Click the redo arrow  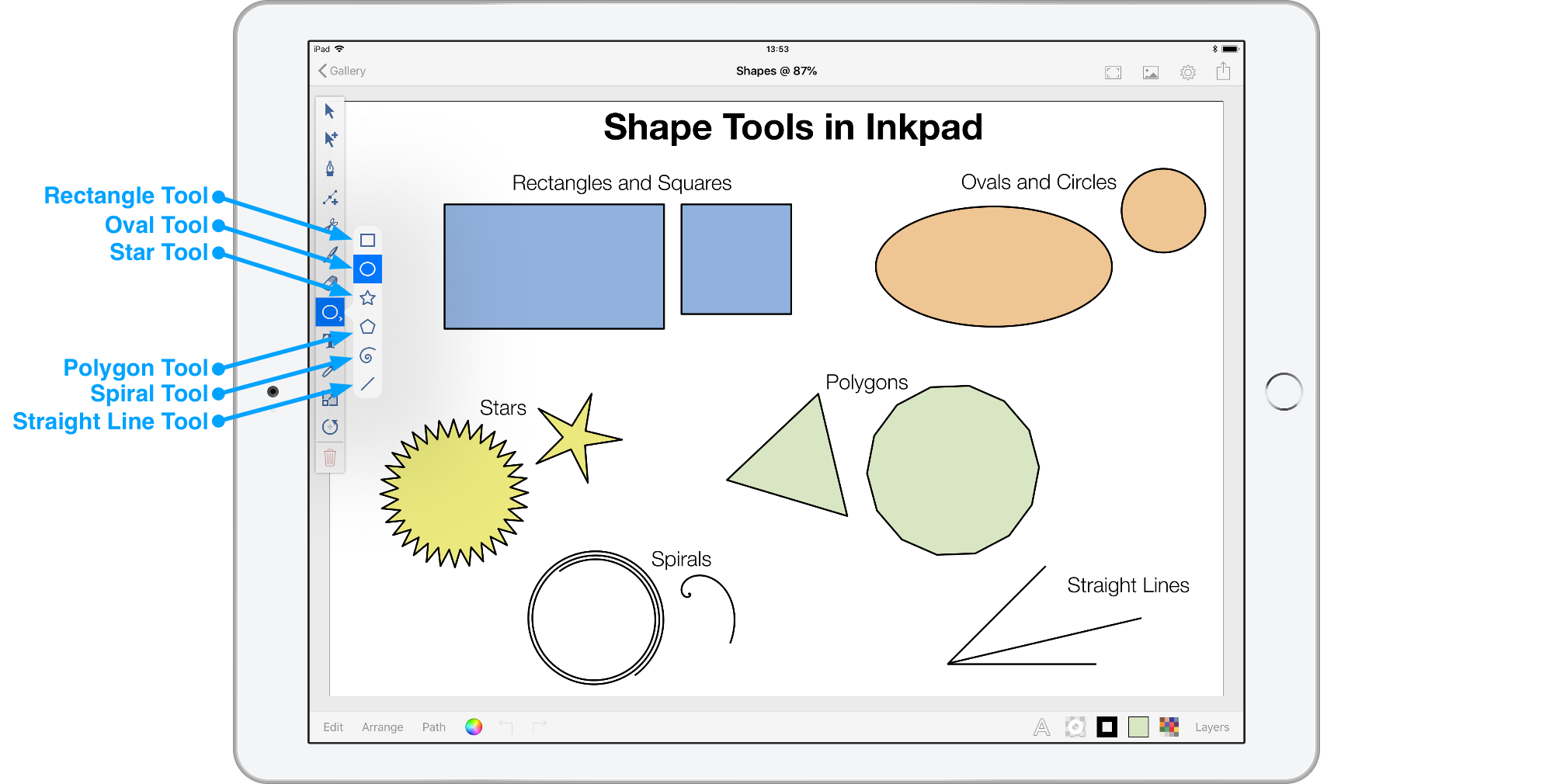(540, 727)
